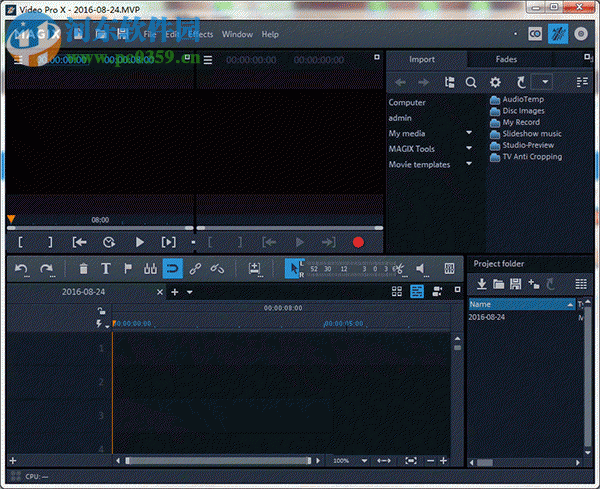Undo the last action in timeline toolbar
The width and height of the screenshot is (600, 489).
[21, 269]
